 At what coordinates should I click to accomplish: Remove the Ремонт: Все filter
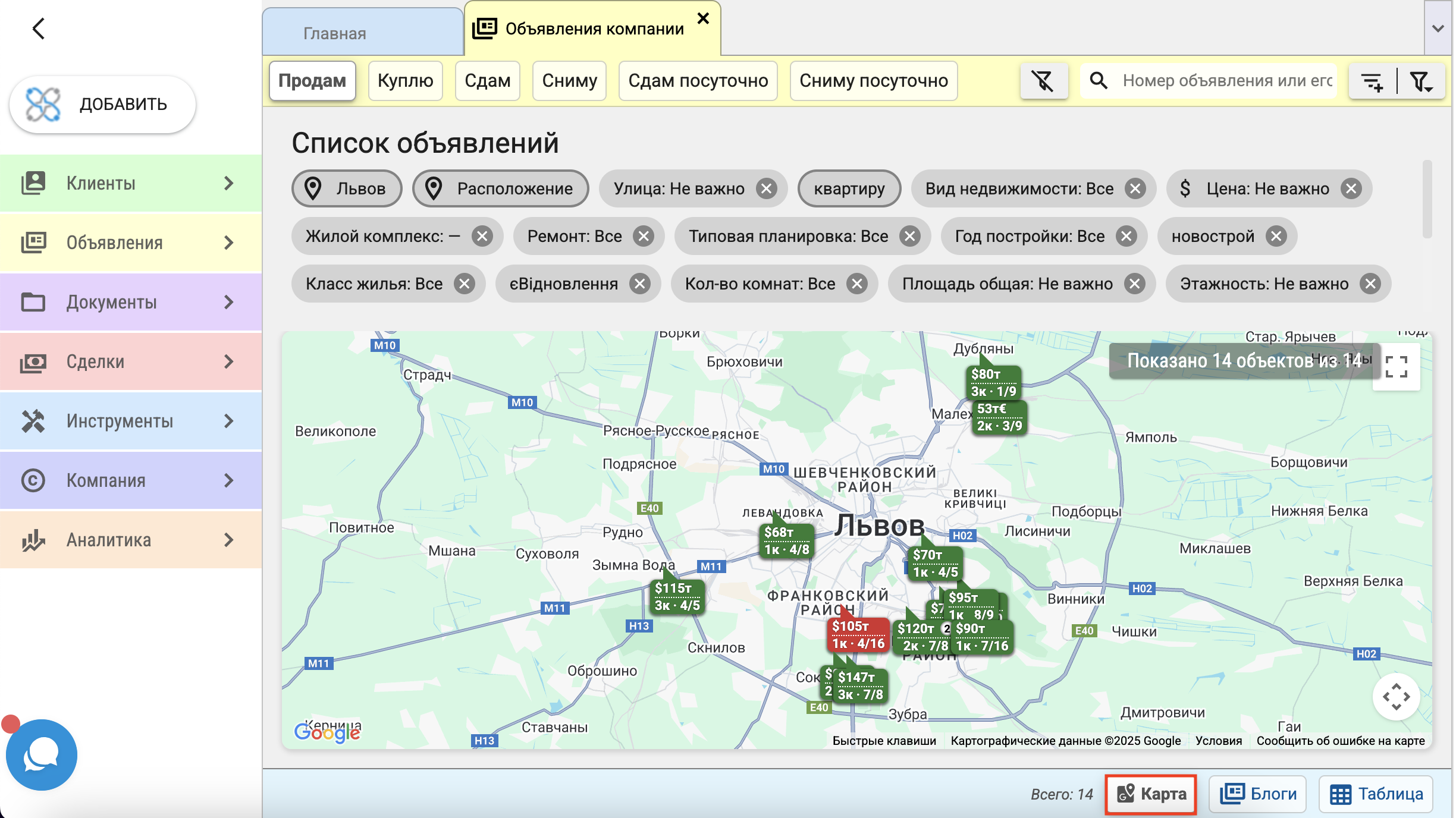click(x=644, y=236)
